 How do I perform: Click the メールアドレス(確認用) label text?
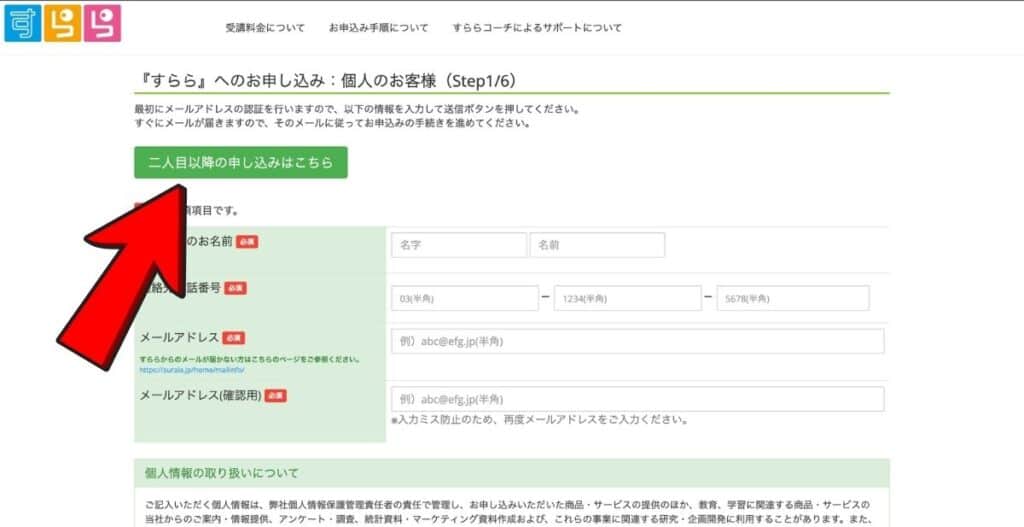200,395
